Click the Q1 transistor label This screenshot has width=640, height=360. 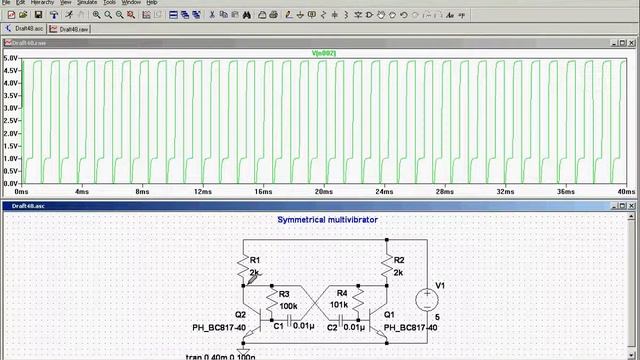(389, 315)
